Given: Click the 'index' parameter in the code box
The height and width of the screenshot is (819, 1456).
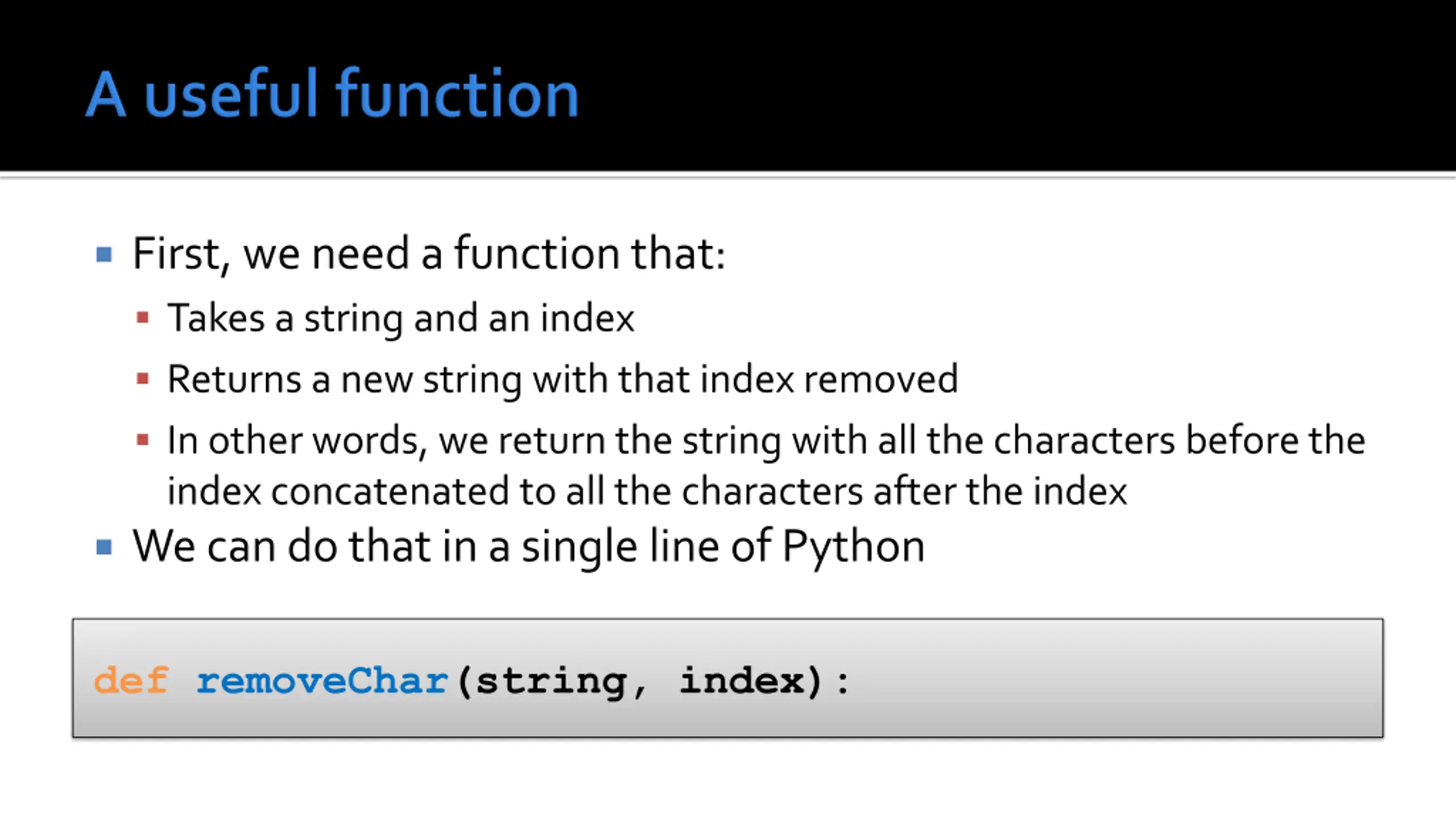Looking at the screenshot, I should point(742,680).
